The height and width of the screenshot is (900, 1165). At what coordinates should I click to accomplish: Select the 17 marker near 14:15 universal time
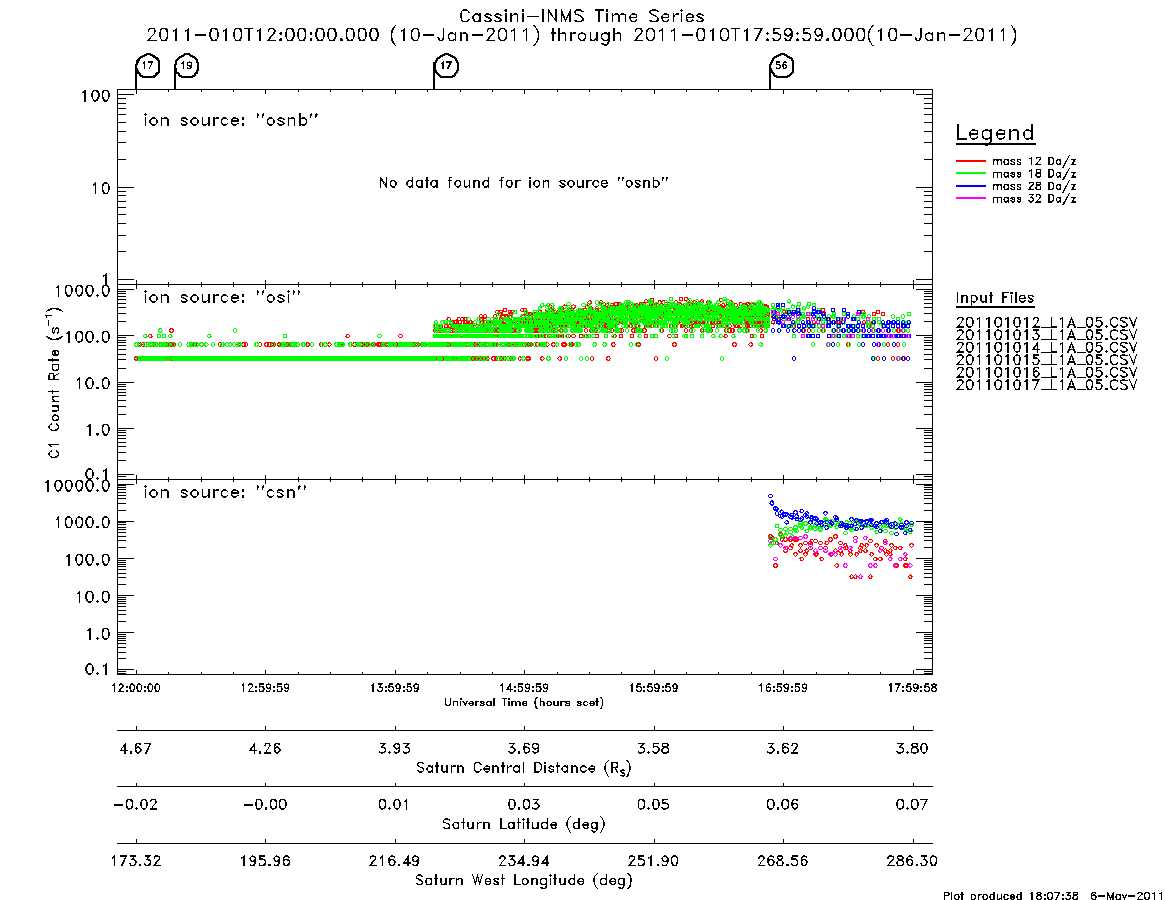pos(446,66)
